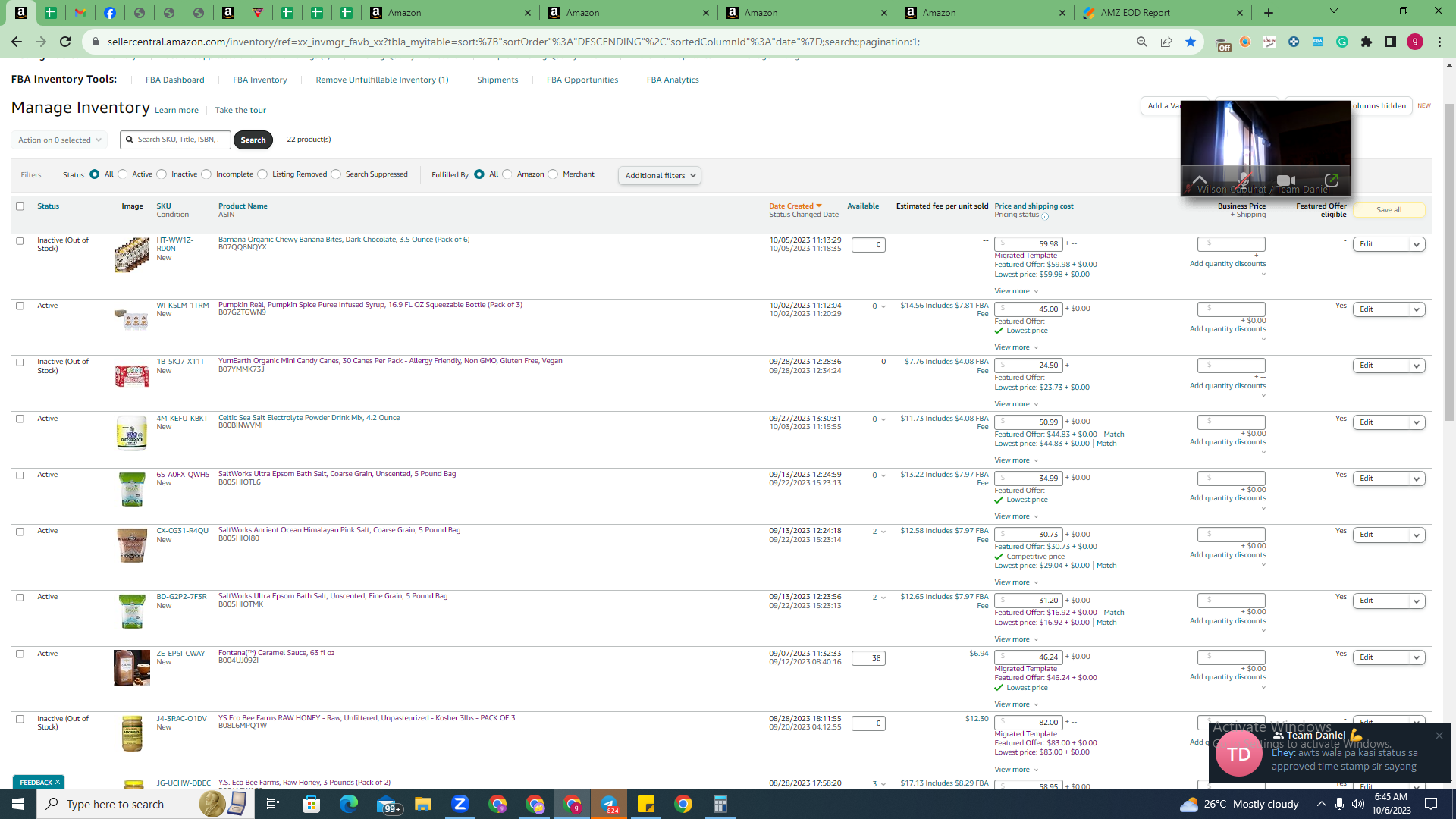
Task: Open the Learn more link
Action: [177, 111]
